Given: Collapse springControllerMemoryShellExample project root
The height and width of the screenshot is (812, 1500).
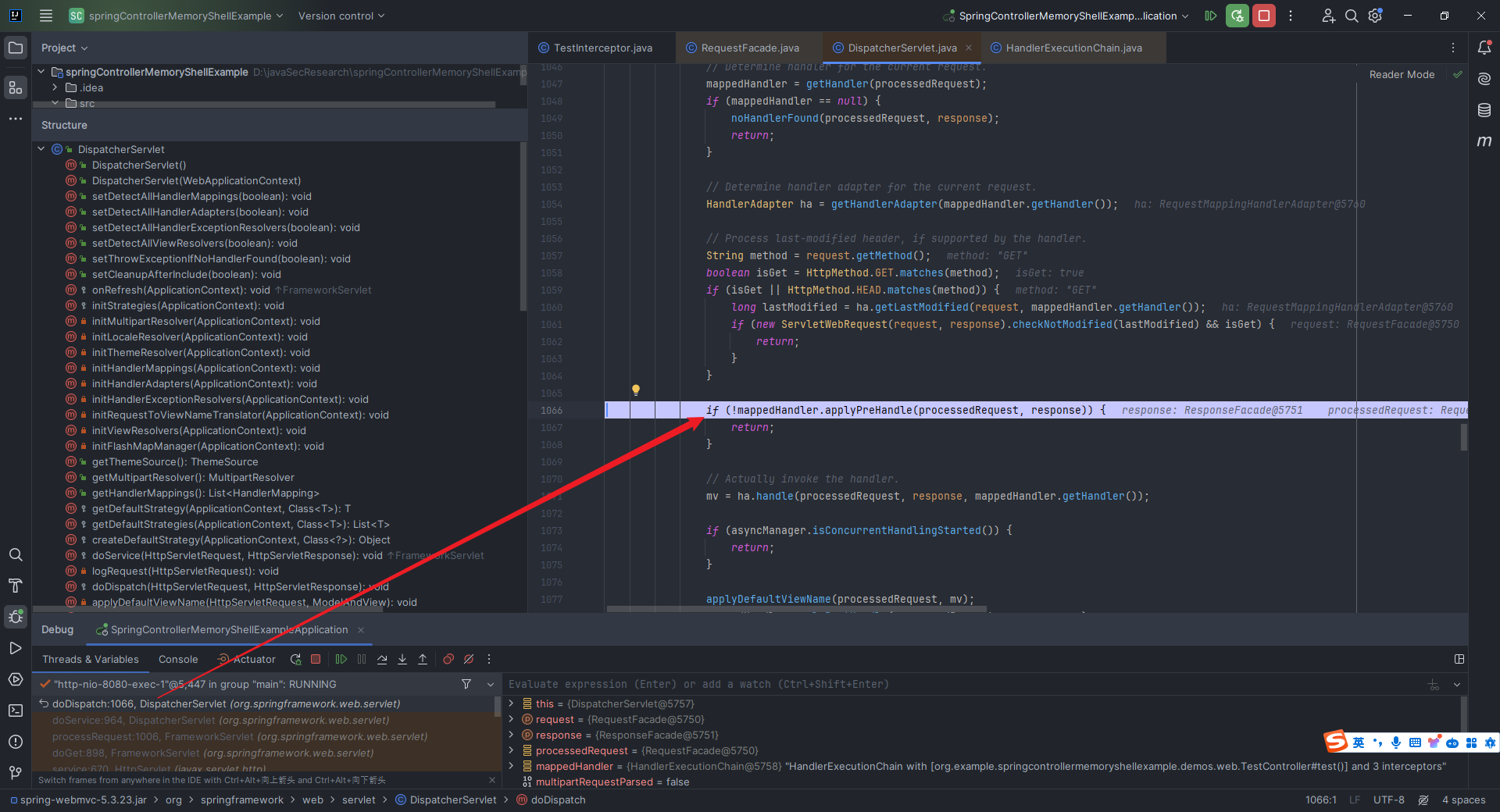Looking at the screenshot, I should [x=41, y=72].
